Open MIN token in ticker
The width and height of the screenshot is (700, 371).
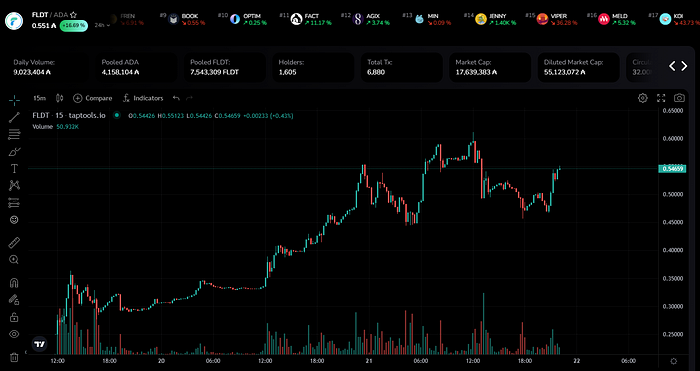[426, 19]
